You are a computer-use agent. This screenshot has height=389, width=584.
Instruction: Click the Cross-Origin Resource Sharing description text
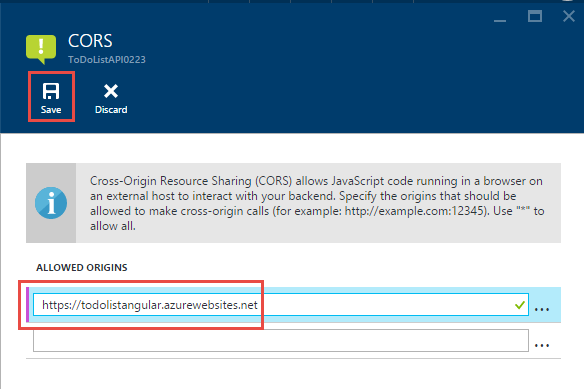[x=317, y=203]
